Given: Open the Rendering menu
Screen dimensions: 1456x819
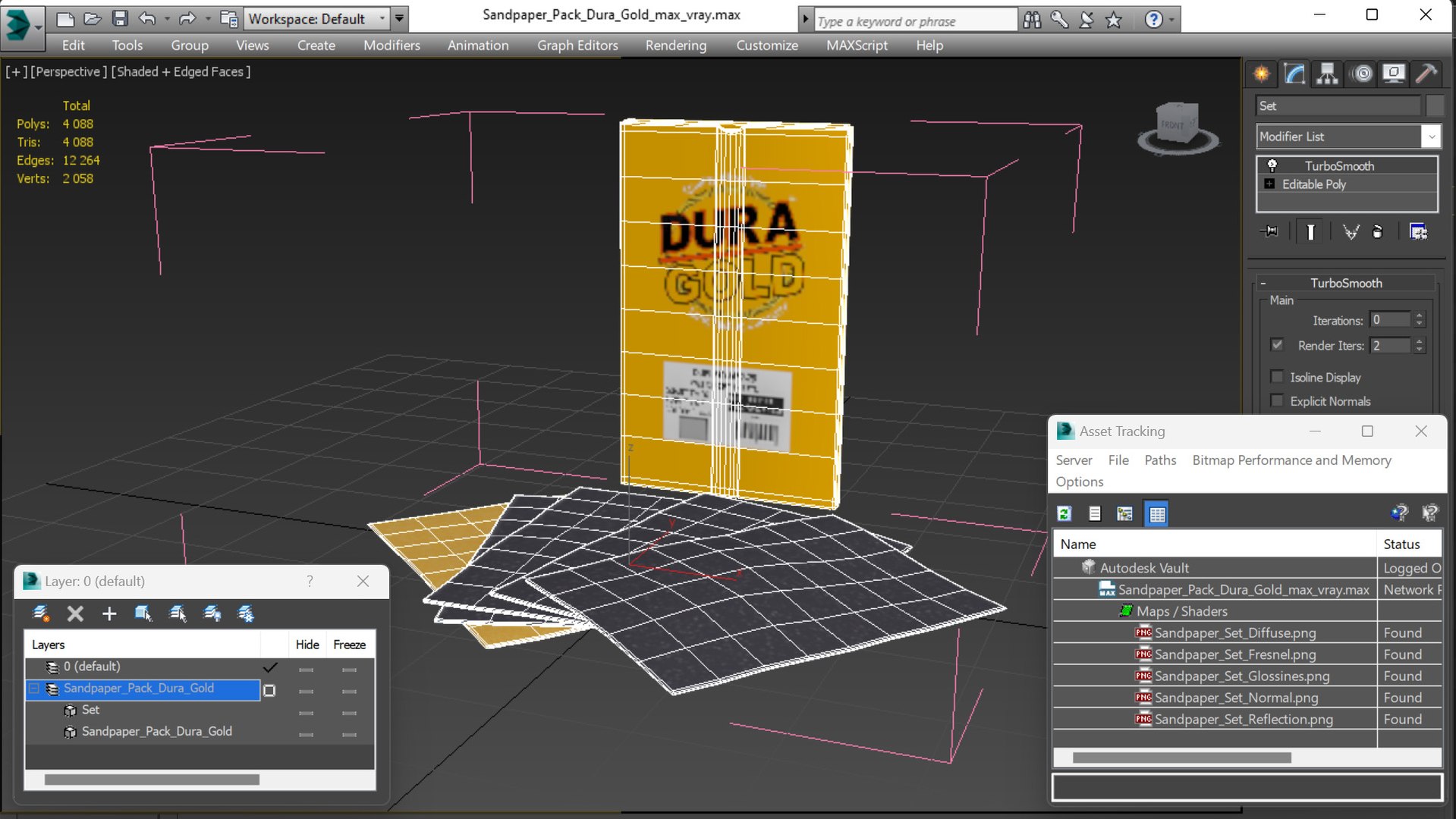Looking at the screenshot, I should tap(676, 45).
